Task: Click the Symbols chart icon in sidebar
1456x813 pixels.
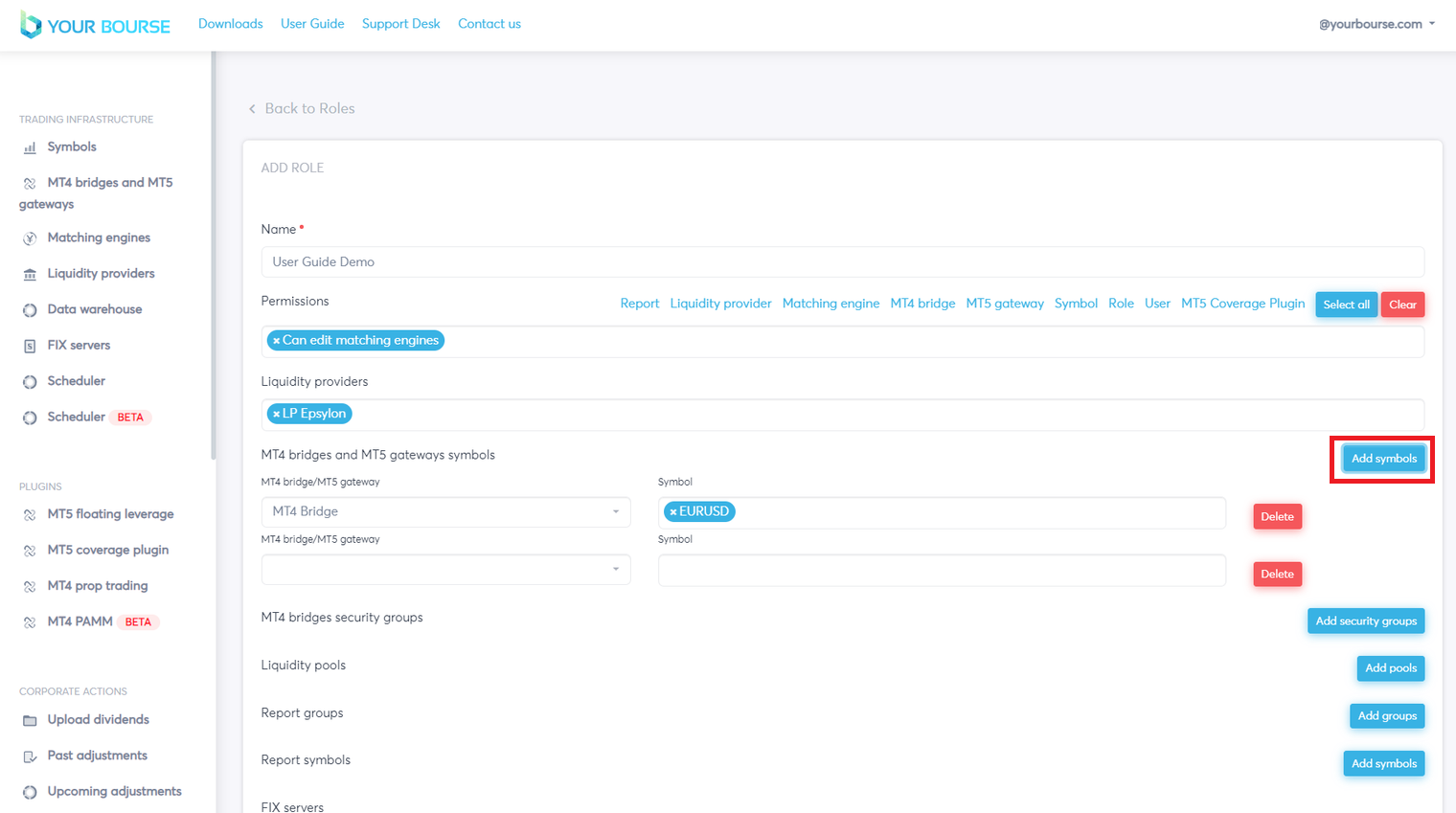Action: coord(30,147)
